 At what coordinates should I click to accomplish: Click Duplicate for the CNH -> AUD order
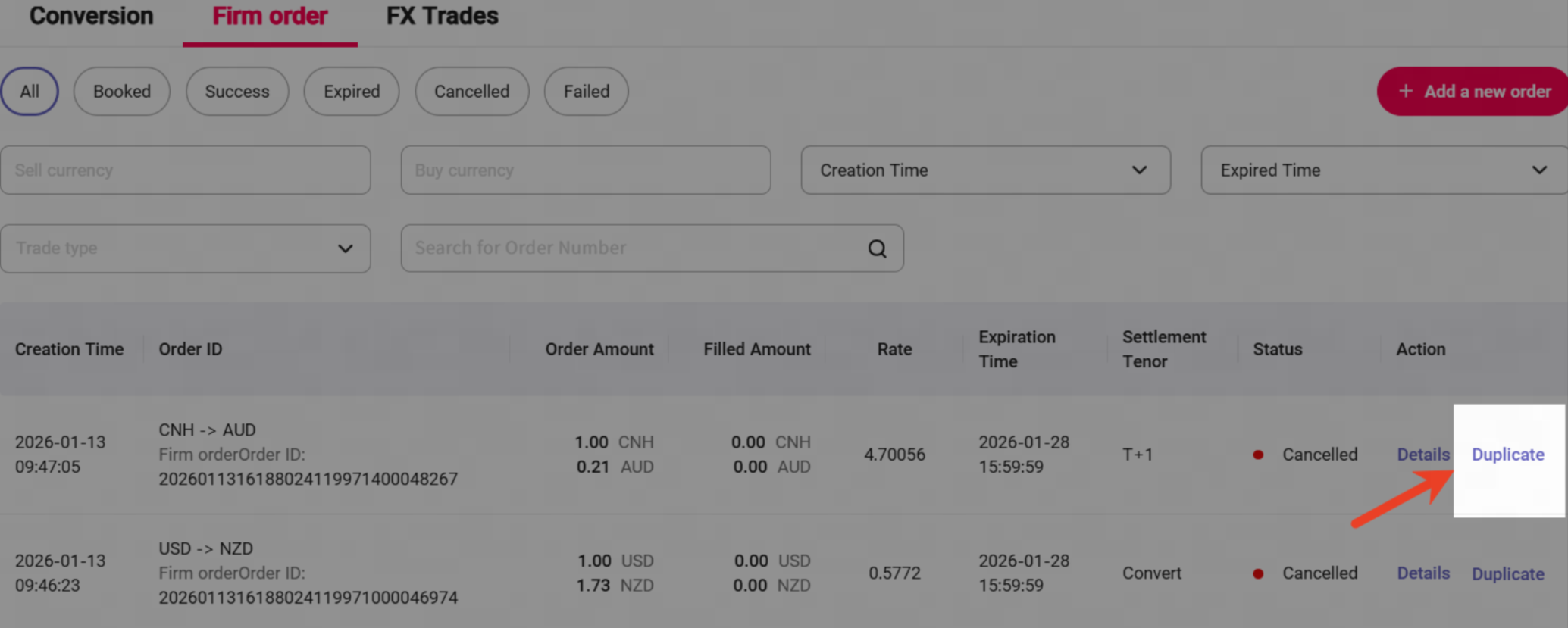pyautogui.click(x=1507, y=455)
